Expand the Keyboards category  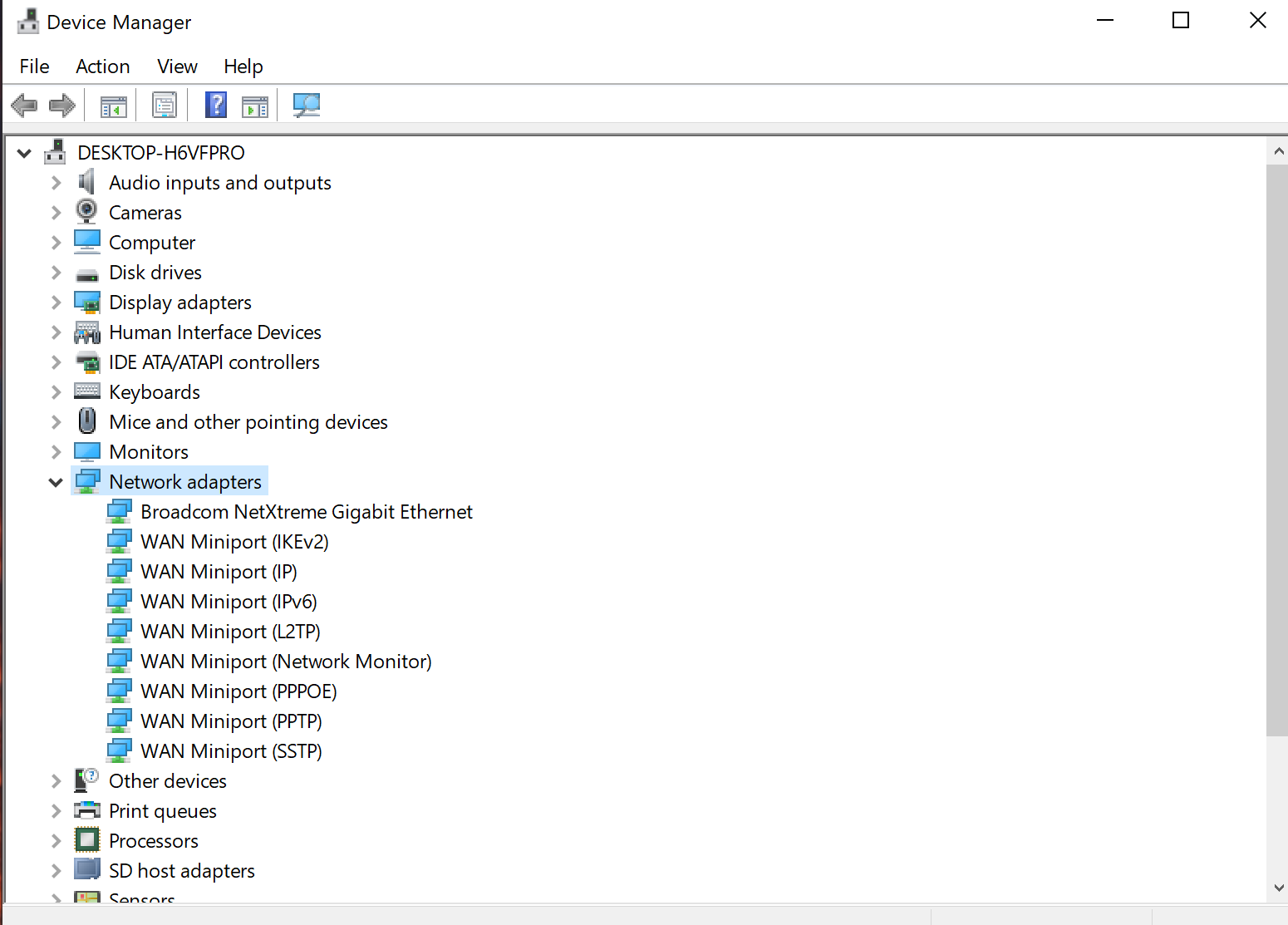(56, 392)
